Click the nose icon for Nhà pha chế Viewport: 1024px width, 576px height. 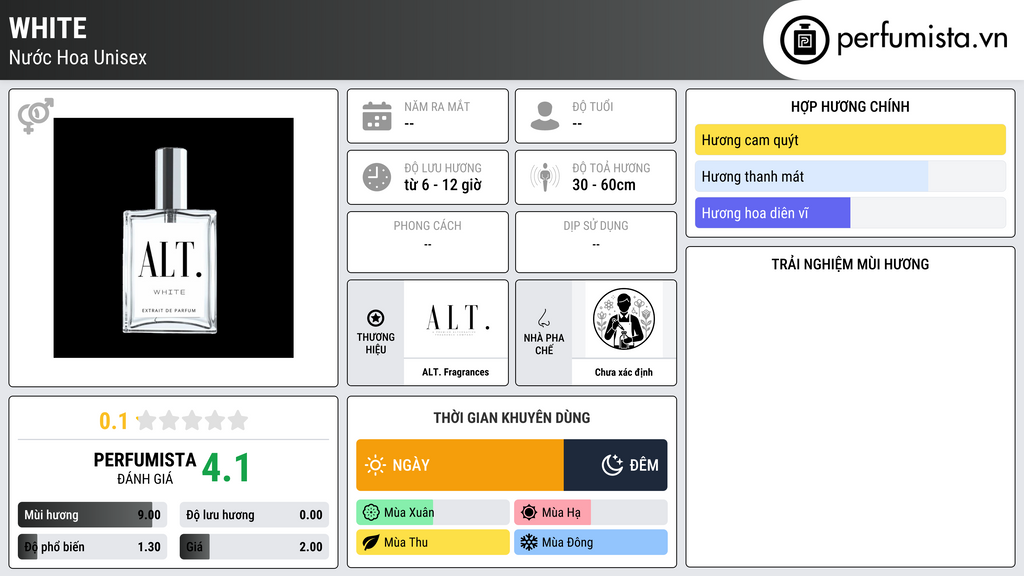[543, 318]
